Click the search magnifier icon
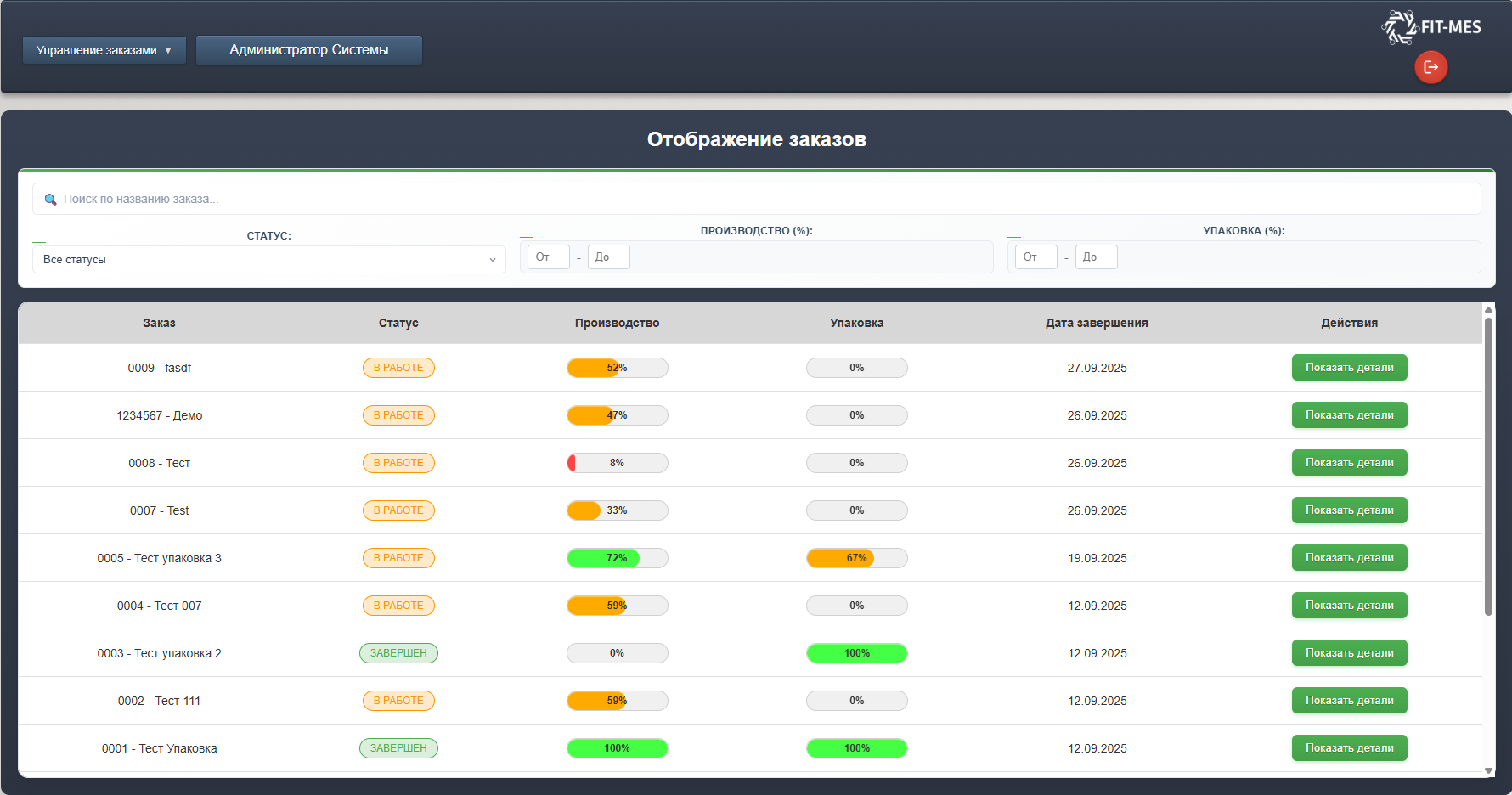 click(x=50, y=200)
